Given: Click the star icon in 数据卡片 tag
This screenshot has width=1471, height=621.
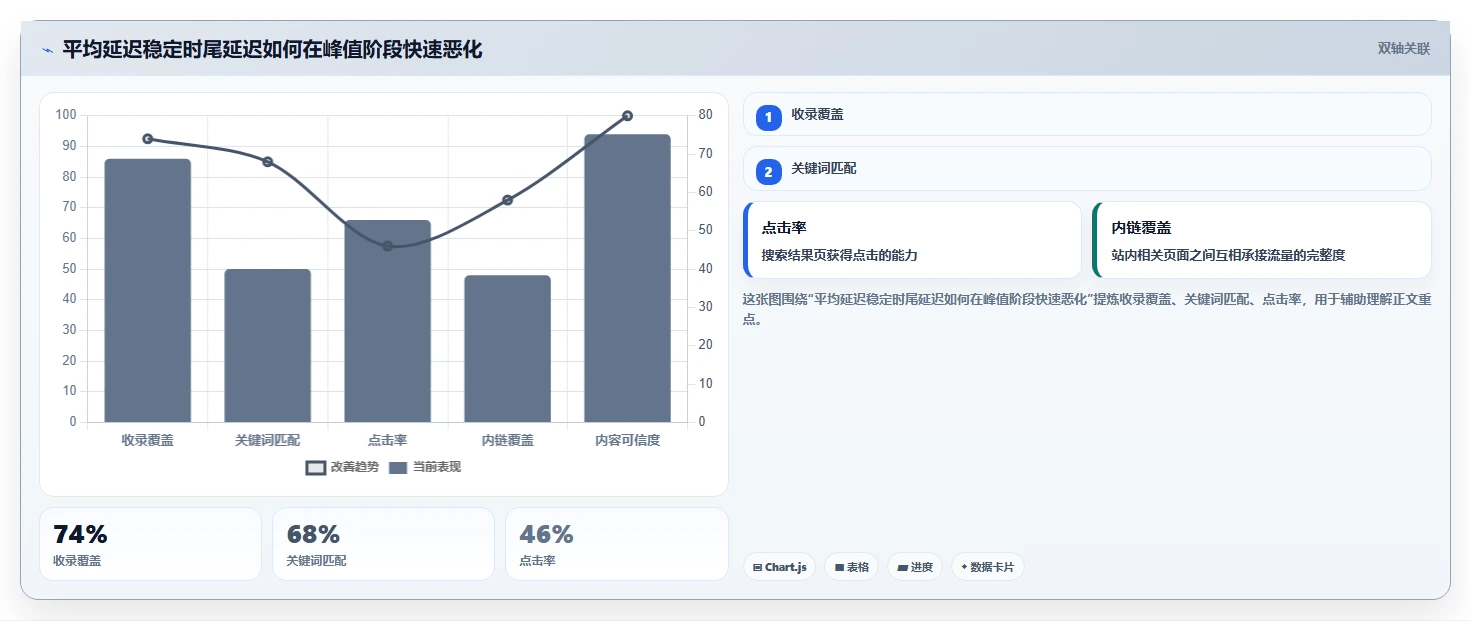Looking at the screenshot, I should [964, 567].
